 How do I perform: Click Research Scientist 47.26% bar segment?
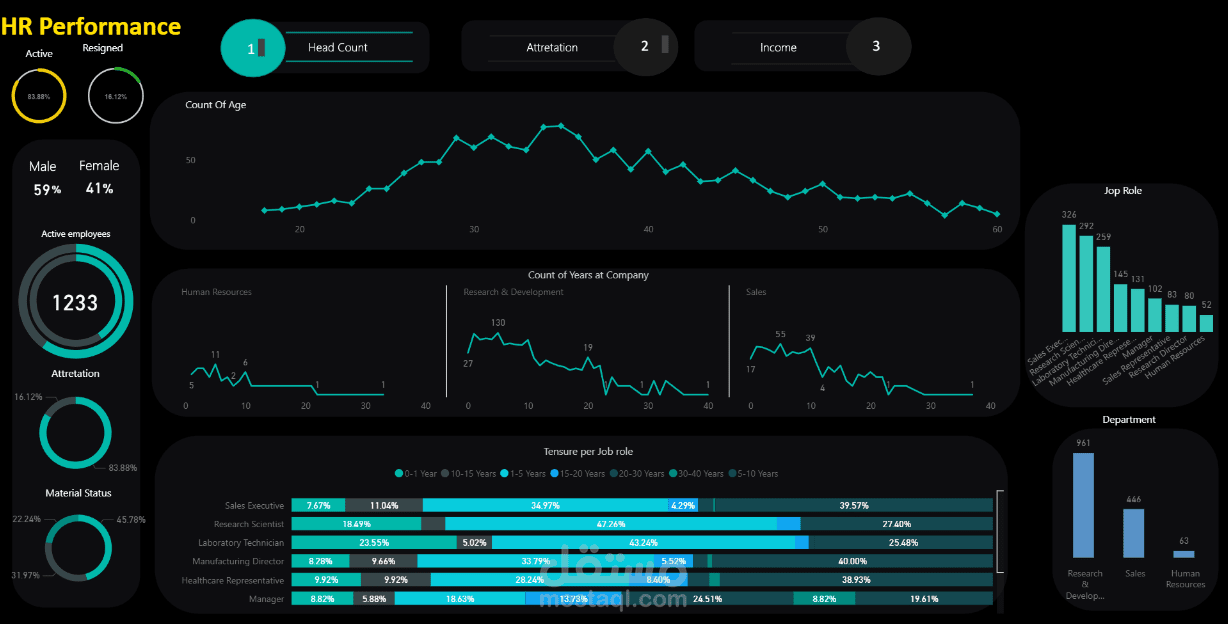[x=611, y=524]
